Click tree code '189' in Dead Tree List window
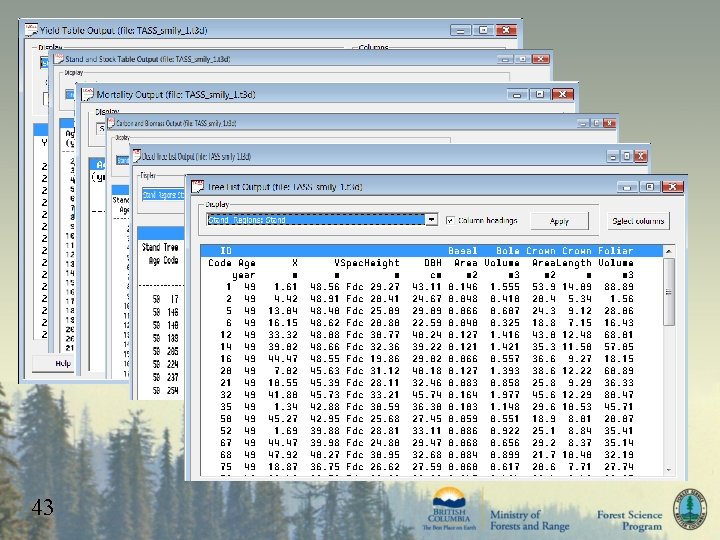 click(173, 338)
